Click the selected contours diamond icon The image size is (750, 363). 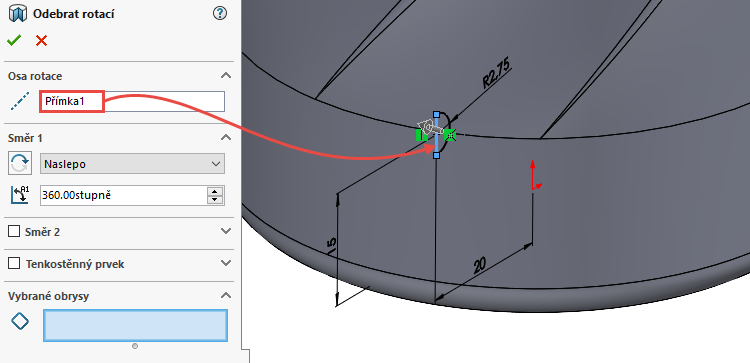pyautogui.click(x=20, y=321)
